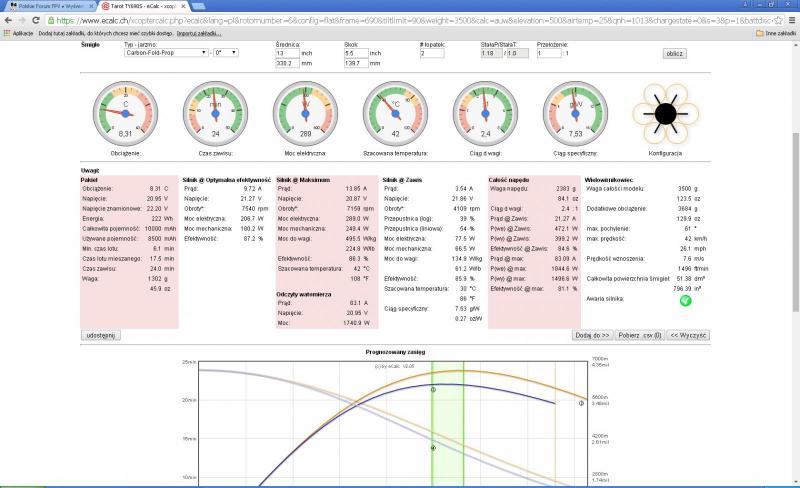800x488 pixels.
Task: Open the propeller yoke angle 0° dropdown
Action: 224,52
